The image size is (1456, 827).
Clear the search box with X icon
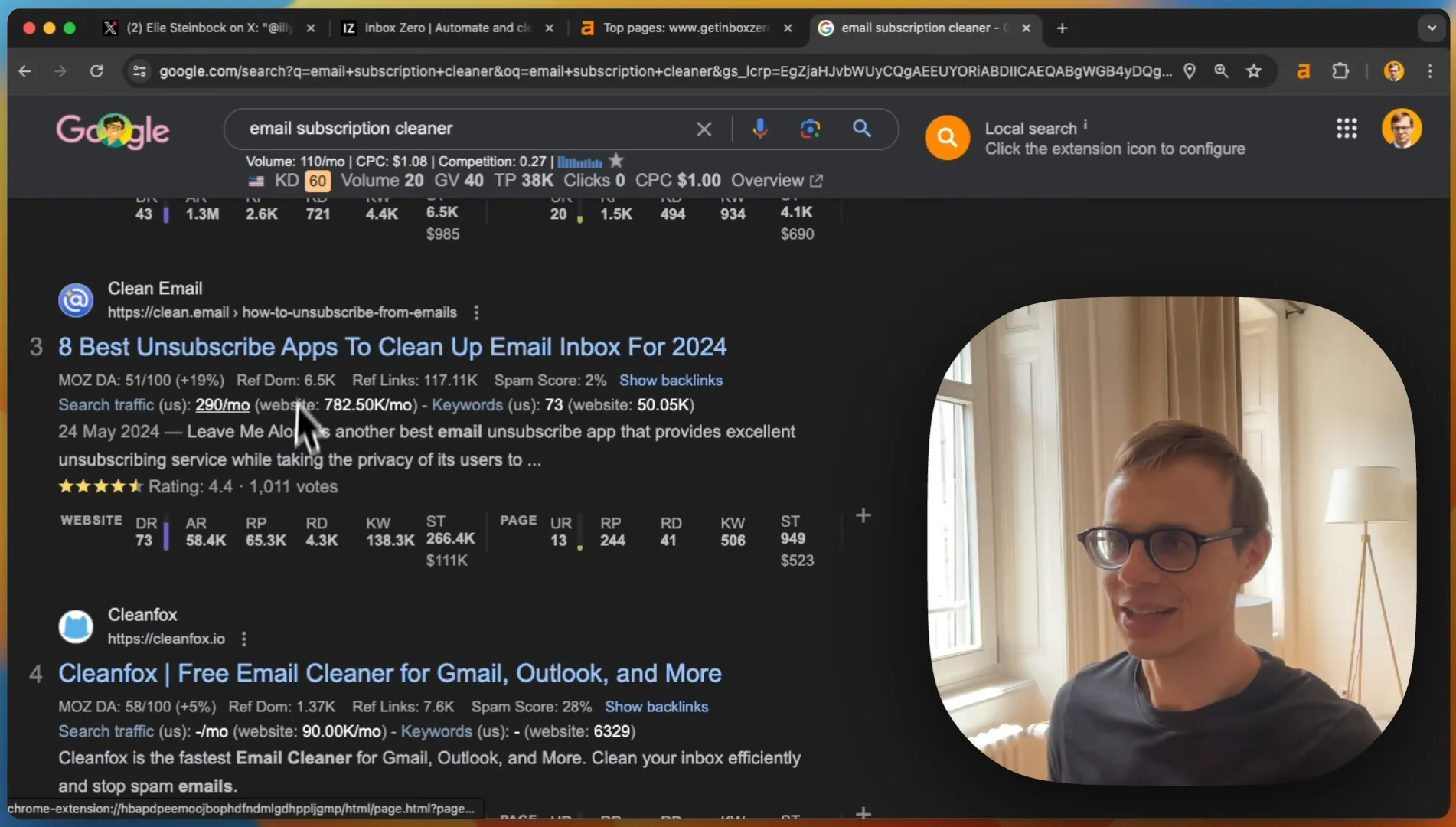pos(704,129)
